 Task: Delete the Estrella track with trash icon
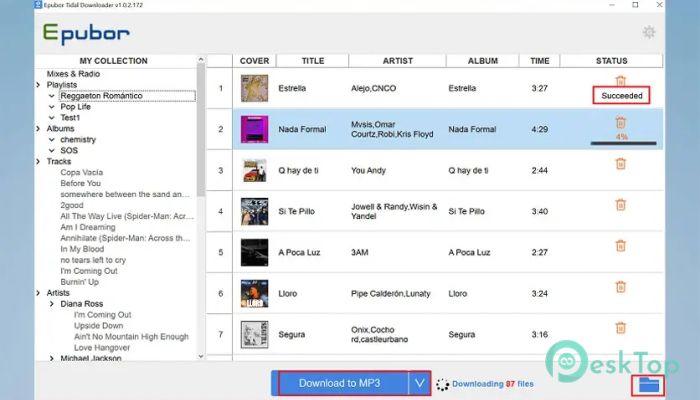621,81
